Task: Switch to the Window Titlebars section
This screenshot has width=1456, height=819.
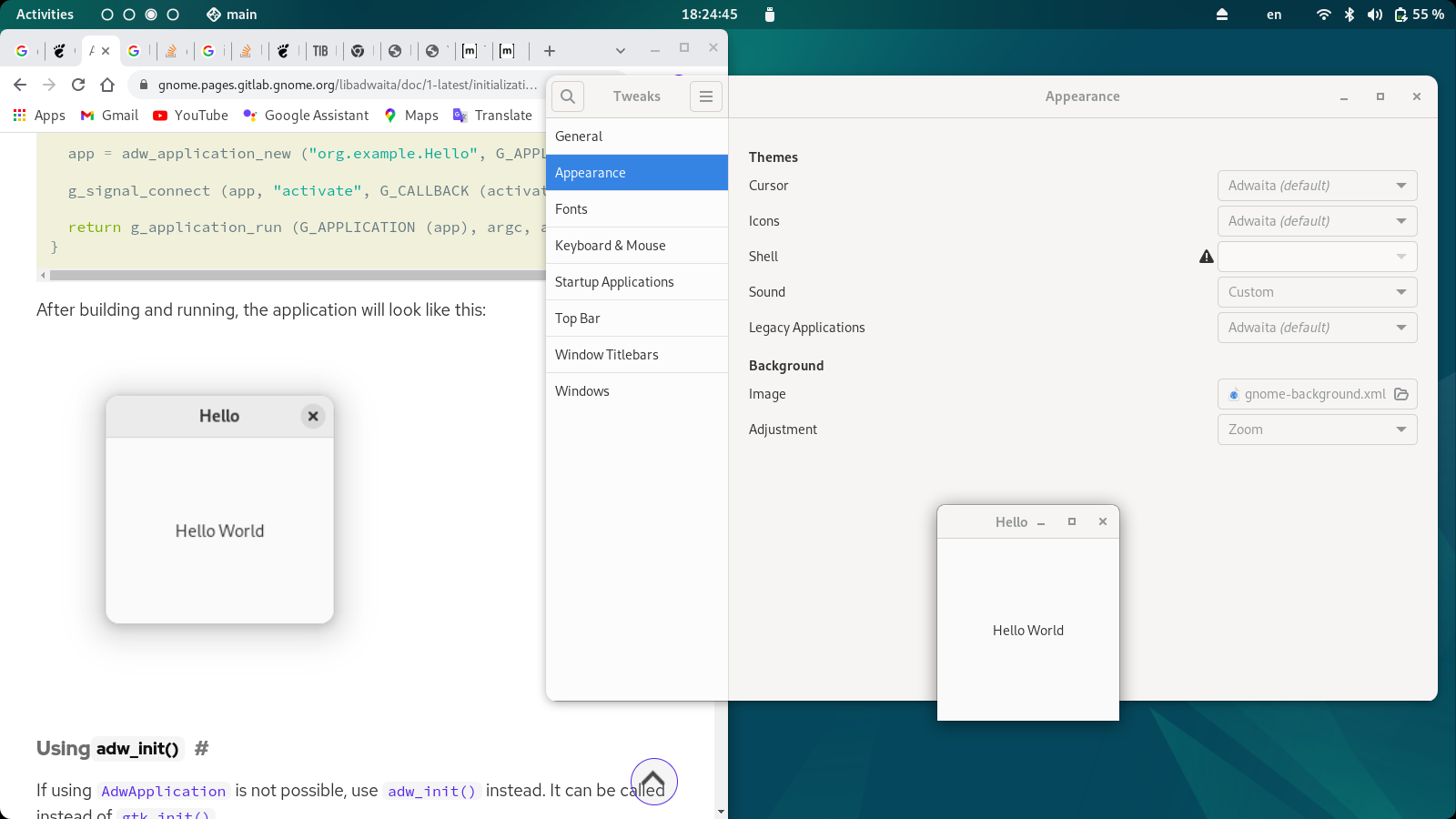Action: point(606,354)
